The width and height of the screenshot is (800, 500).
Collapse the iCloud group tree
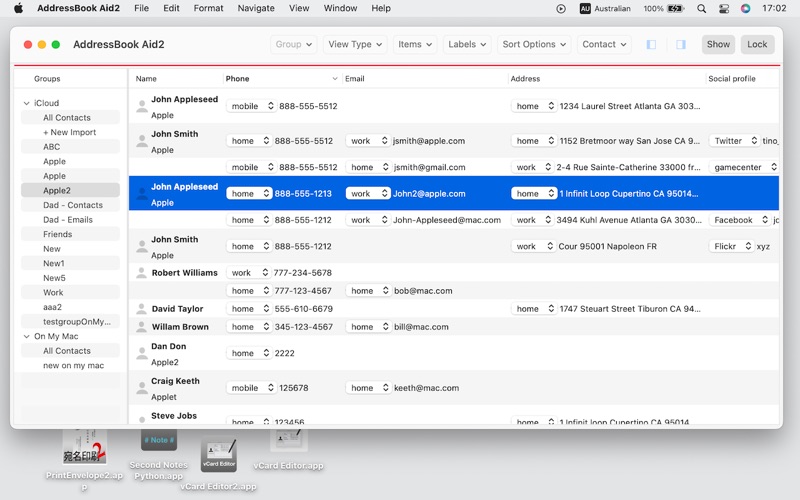[x=27, y=103]
